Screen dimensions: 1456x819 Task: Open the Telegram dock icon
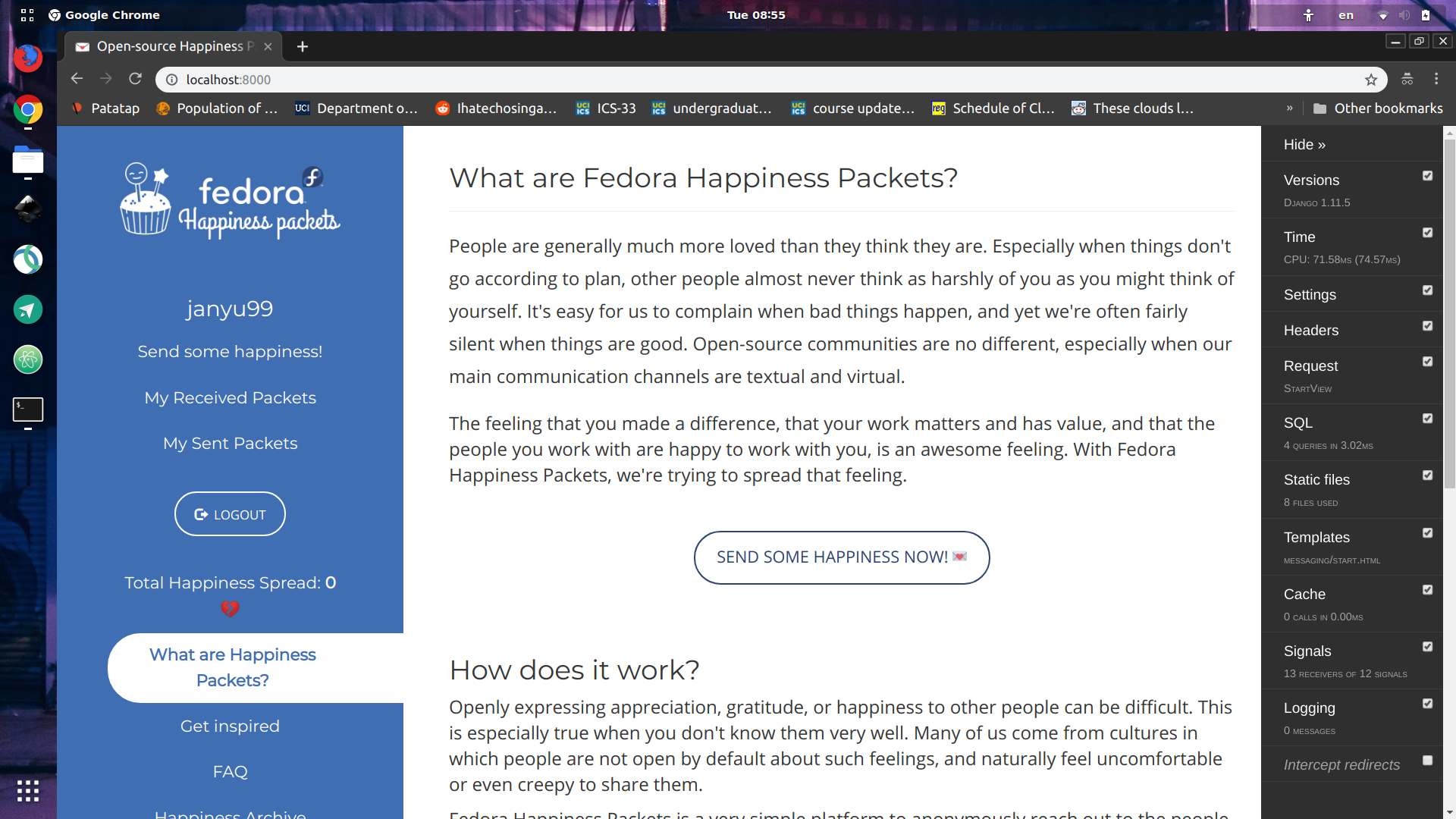28,309
